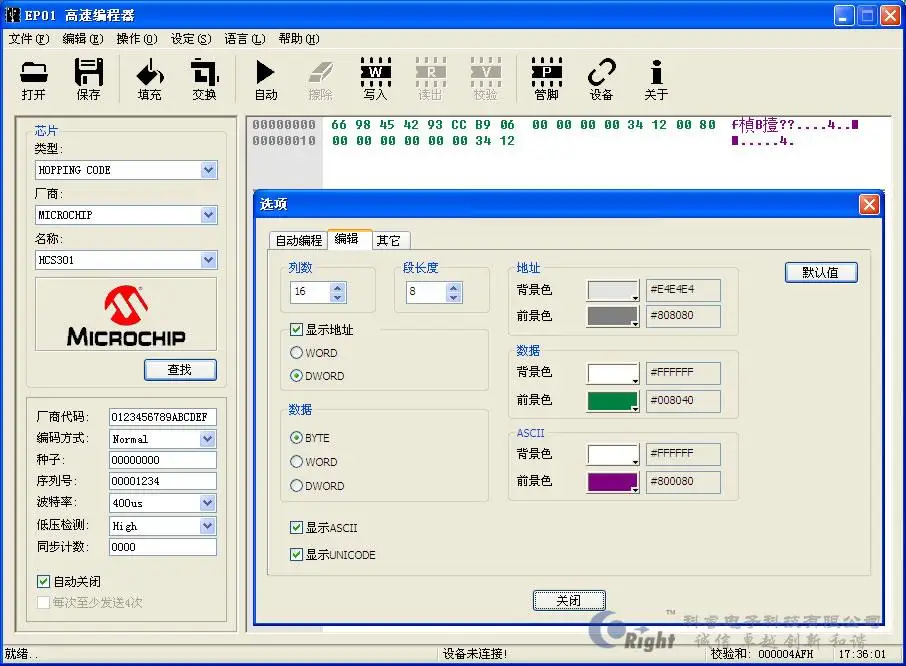Click the 段长度 spinner showing 8
The image size is (906, 666).
click(435, 292)
